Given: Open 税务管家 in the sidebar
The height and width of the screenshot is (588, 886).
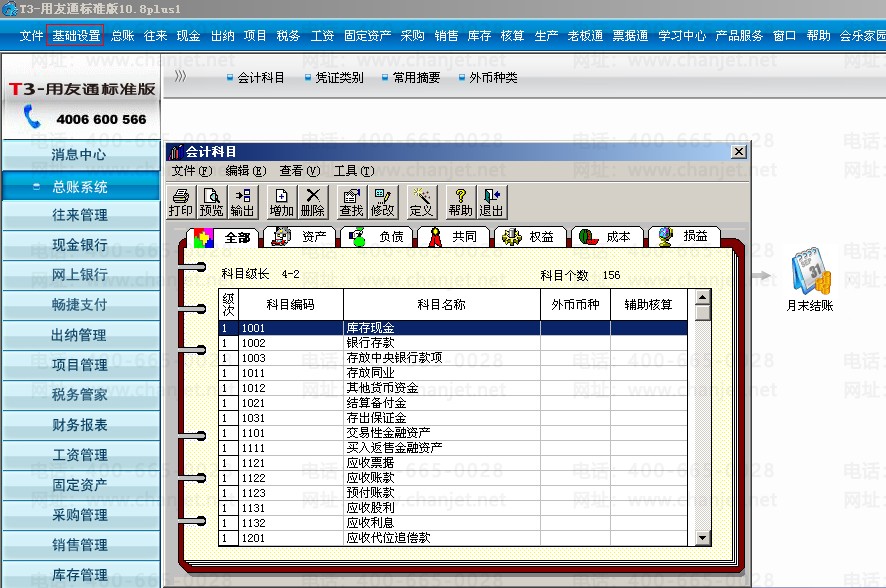Looking at the screenshot, I should click(x=81, y=395).
